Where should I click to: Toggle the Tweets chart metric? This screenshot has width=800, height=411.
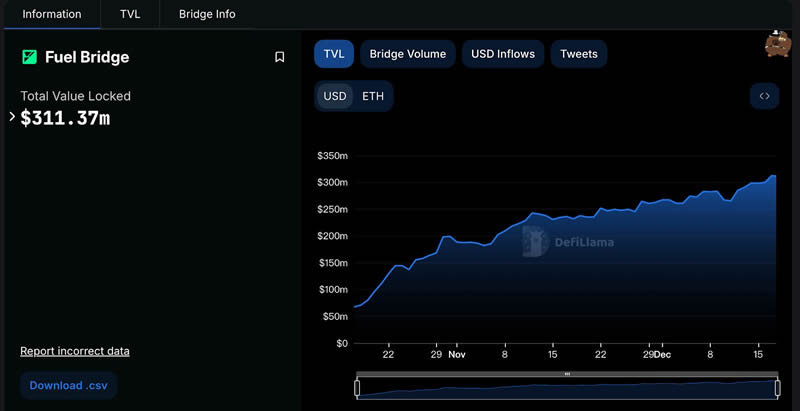(x=579, y=54)
